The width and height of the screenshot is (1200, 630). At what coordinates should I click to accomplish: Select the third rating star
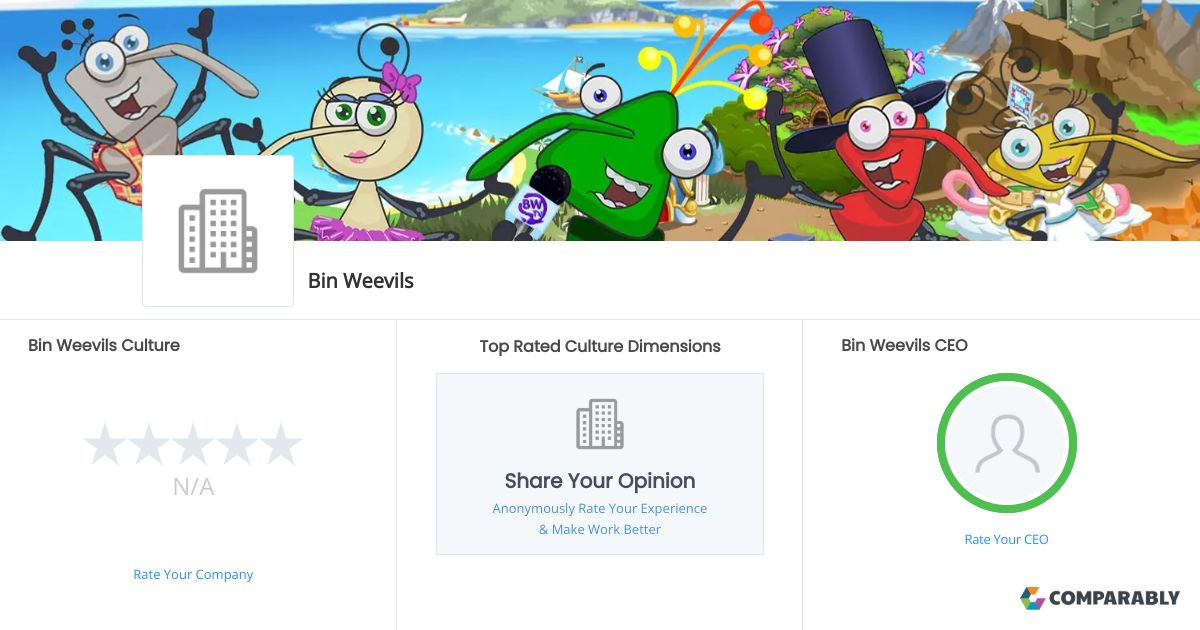193,445
